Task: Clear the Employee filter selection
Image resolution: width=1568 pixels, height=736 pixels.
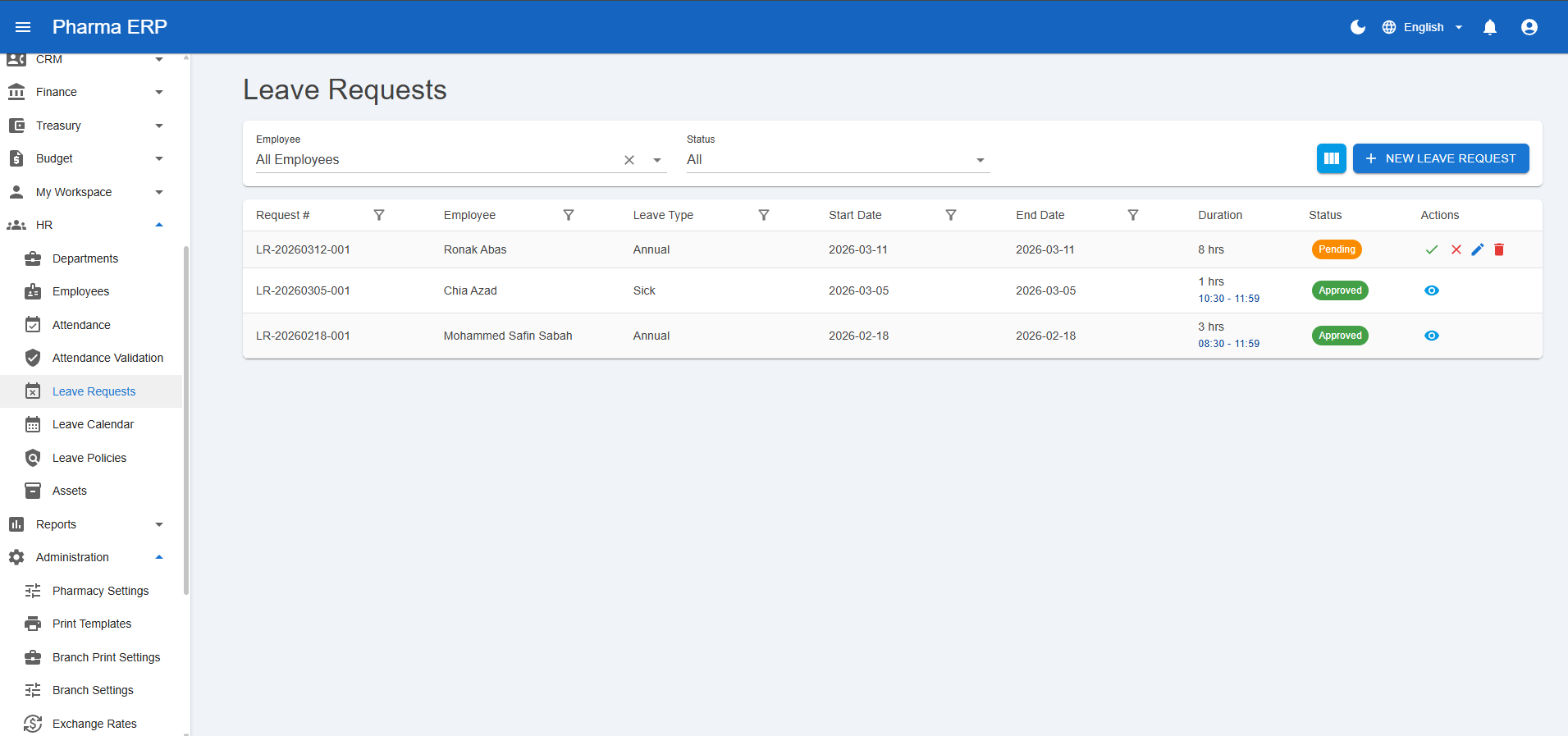Action: [x=629, y=160]
